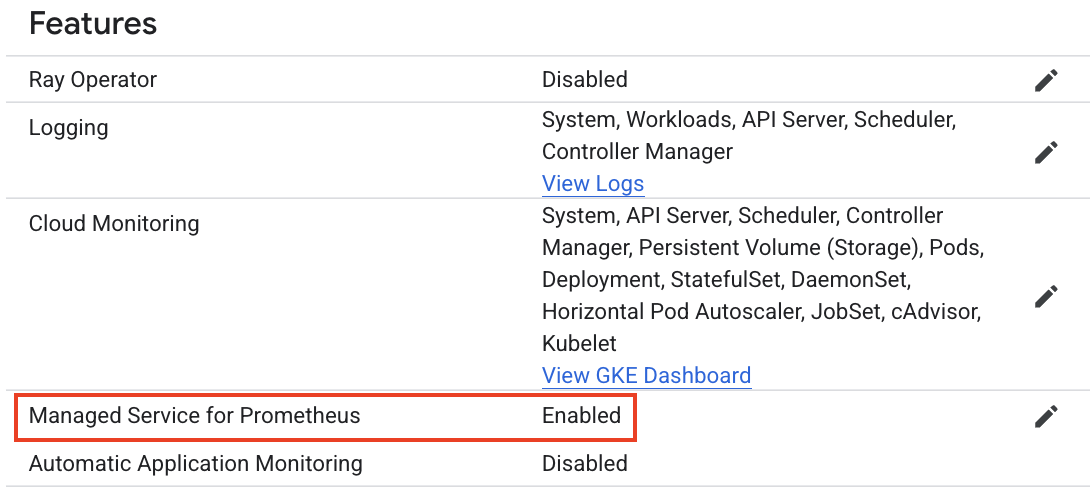1090x490 pixels.
Task: Click the Horizontal Pod Autoscaler, JobSet line
Action: (761, 312)
